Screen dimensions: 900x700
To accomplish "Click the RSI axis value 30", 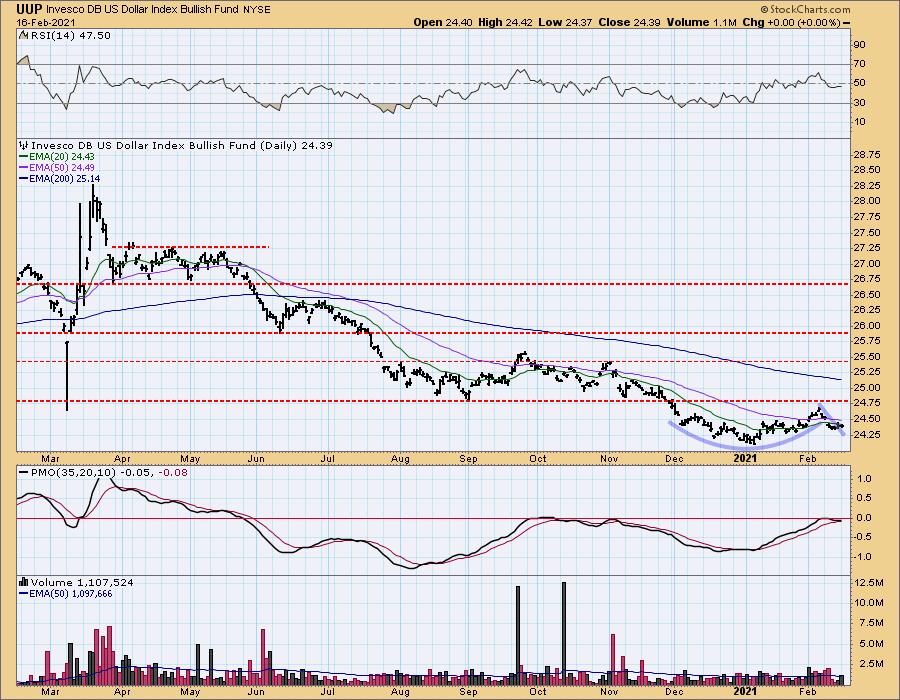I will (860, 103).
